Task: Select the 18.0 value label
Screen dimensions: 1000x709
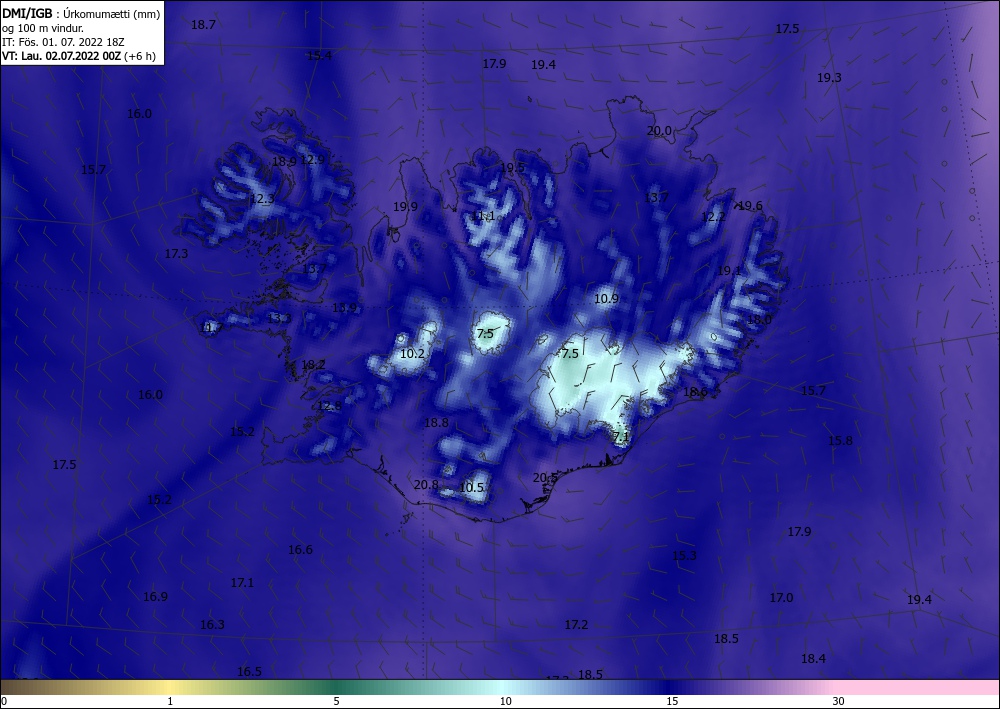Action: (x=759, y=320)
